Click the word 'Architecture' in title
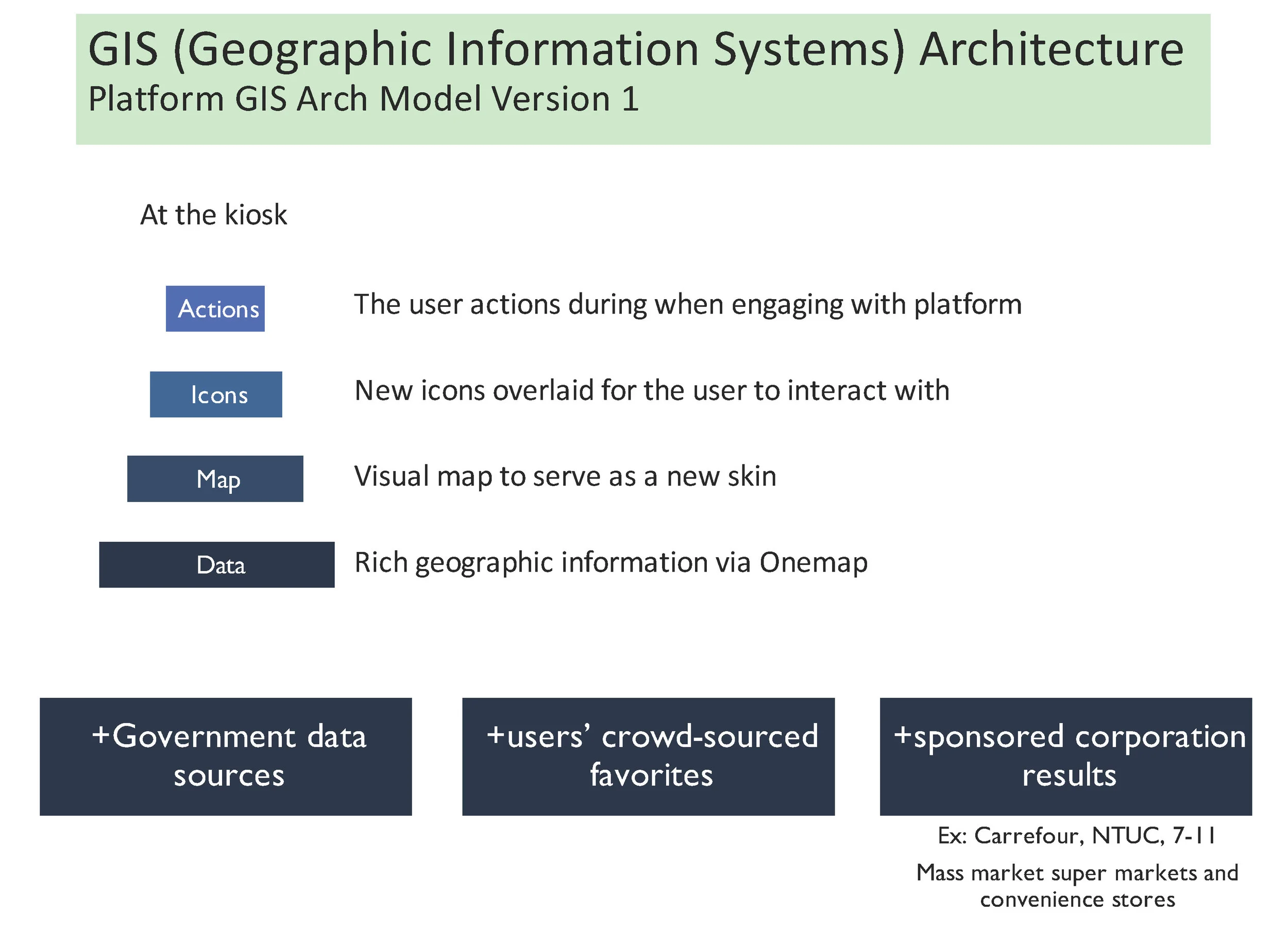1288x947 pixels. click(x=1050, y=50)
